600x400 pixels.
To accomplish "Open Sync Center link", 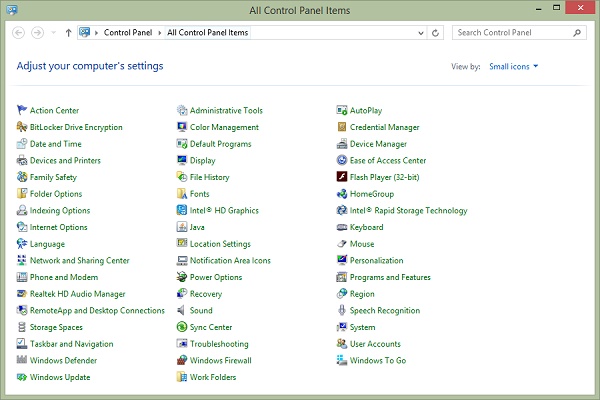I will (x=211, y=327).
